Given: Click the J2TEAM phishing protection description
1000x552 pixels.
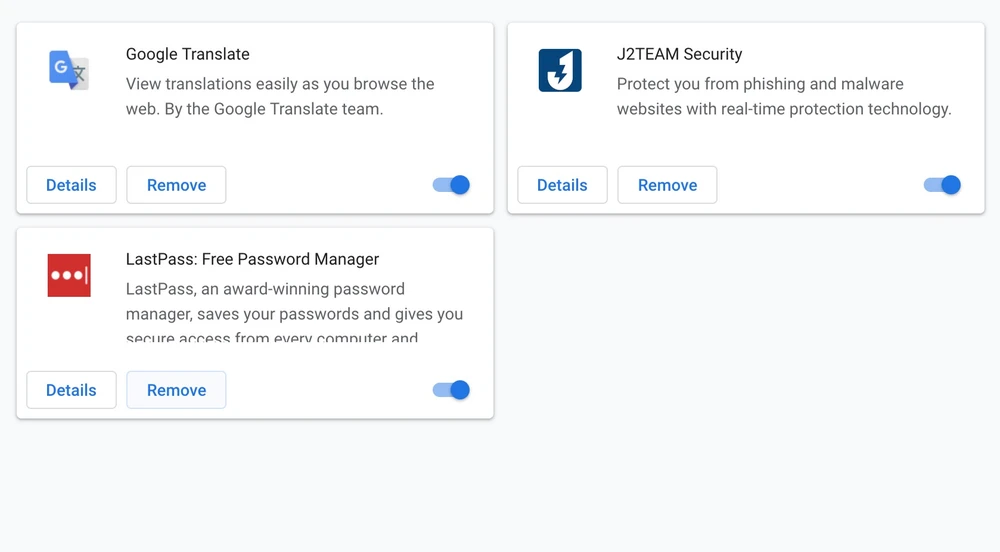Looking at the screenshot, I should pyautogui.click(x=783, y=96).
